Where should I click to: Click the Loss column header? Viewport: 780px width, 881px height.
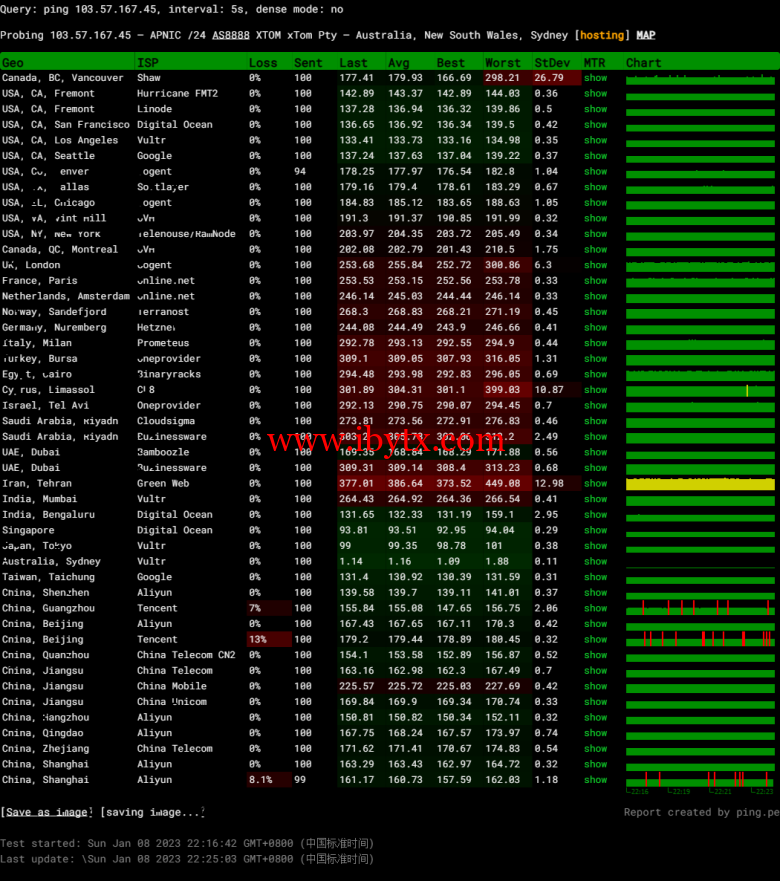[263, 62]
